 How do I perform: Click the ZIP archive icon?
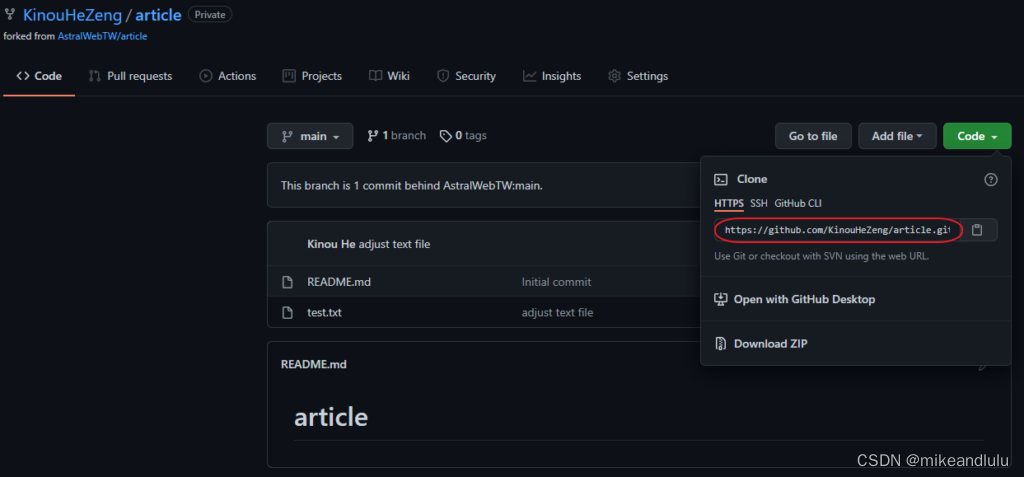coord(721,344)
